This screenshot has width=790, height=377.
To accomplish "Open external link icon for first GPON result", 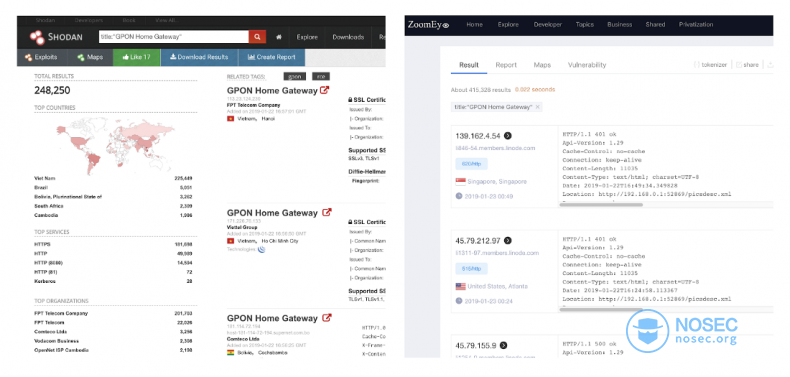I will click(325, 90).
